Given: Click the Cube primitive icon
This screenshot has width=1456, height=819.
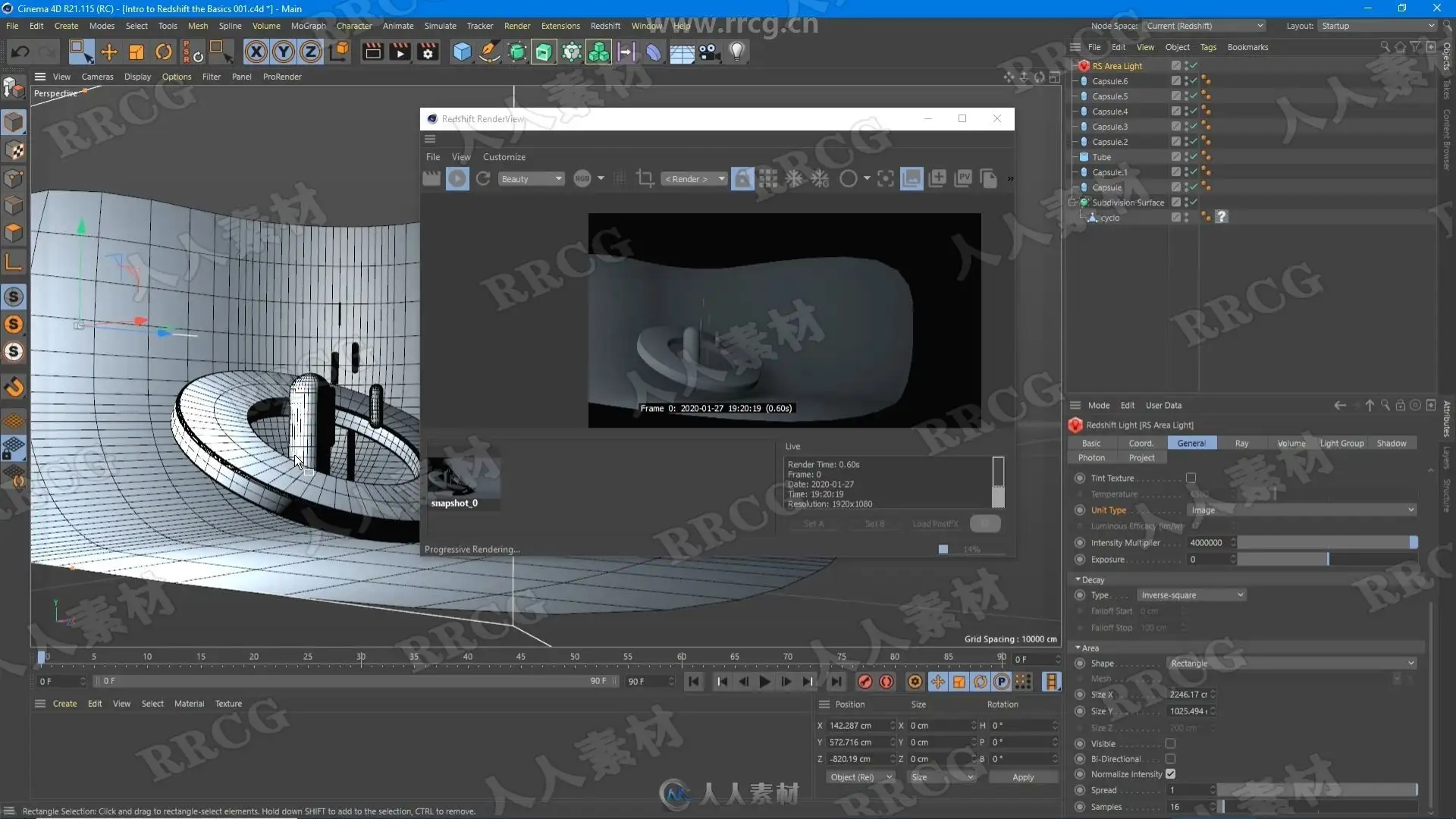Looking at the screenshot, I should click(461, 52).
